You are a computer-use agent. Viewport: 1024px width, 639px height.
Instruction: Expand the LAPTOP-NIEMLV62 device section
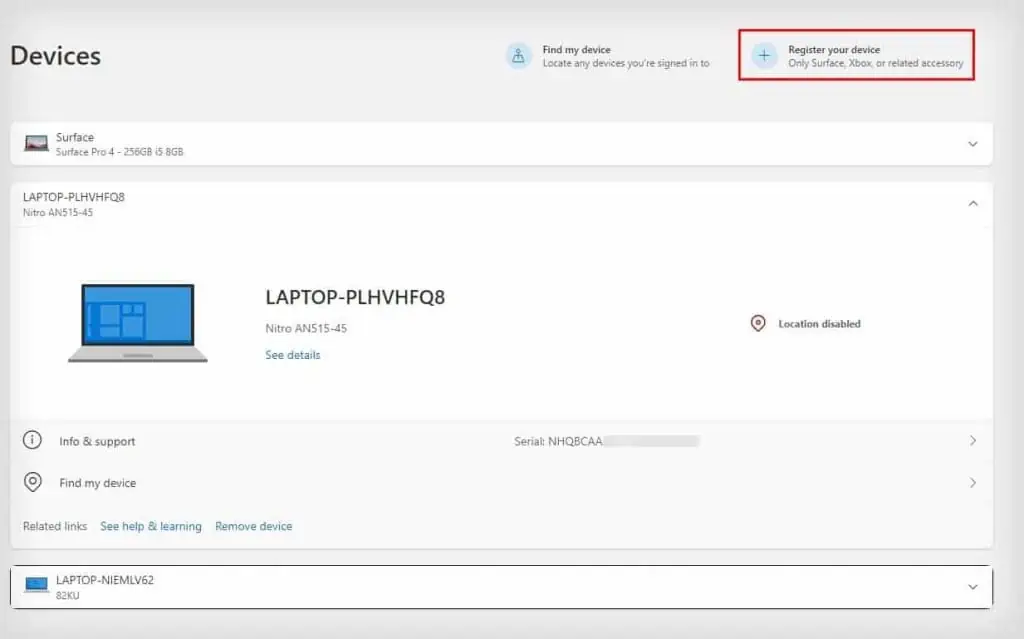point(972,586)
